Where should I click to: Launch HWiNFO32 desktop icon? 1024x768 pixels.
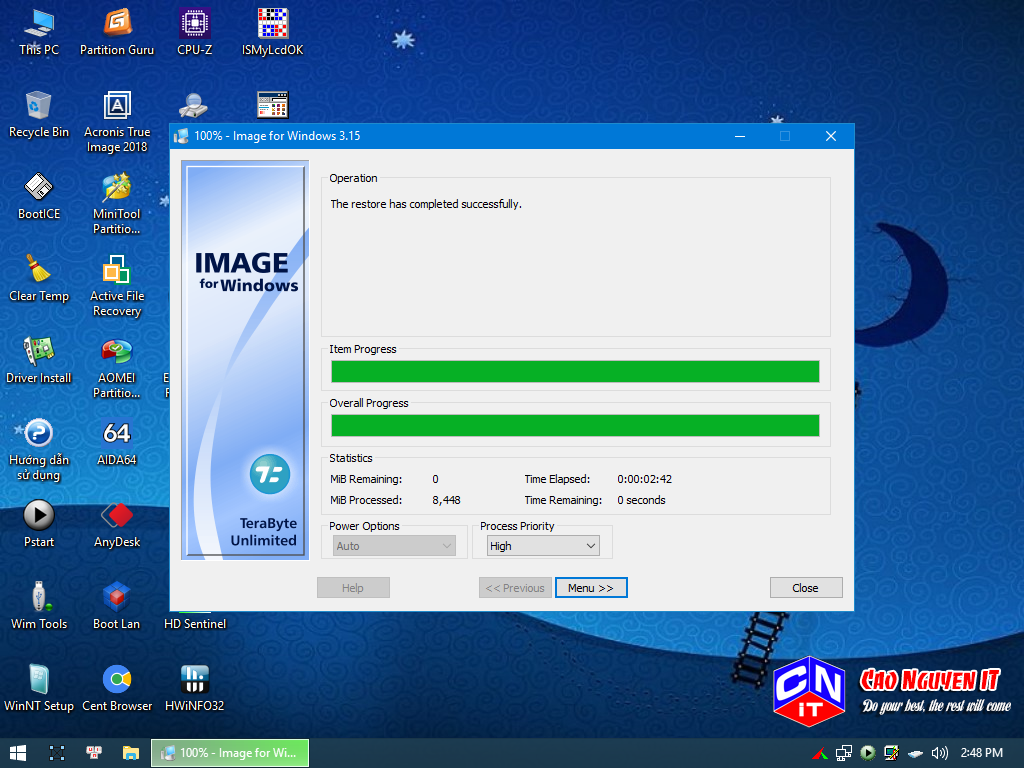(x=195, y=688)
